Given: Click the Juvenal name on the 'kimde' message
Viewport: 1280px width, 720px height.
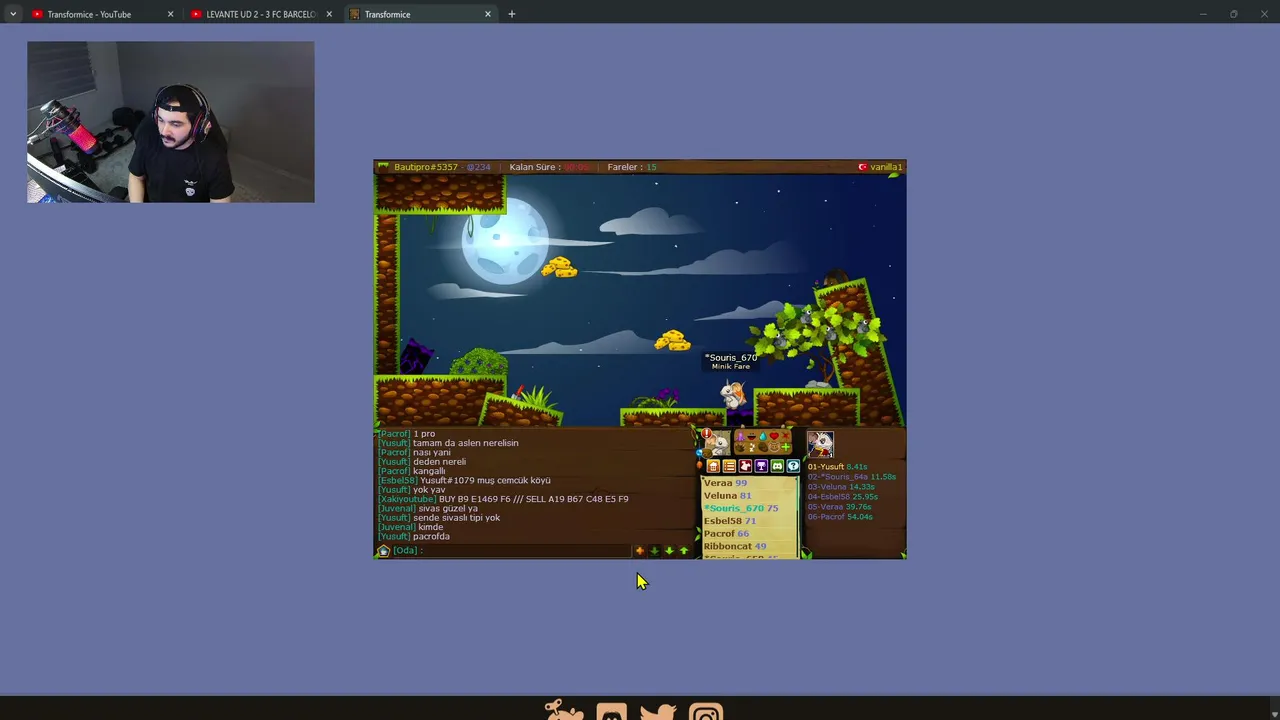Looking at the screenshot, I should pyautogui.click(x=397, y=527).
